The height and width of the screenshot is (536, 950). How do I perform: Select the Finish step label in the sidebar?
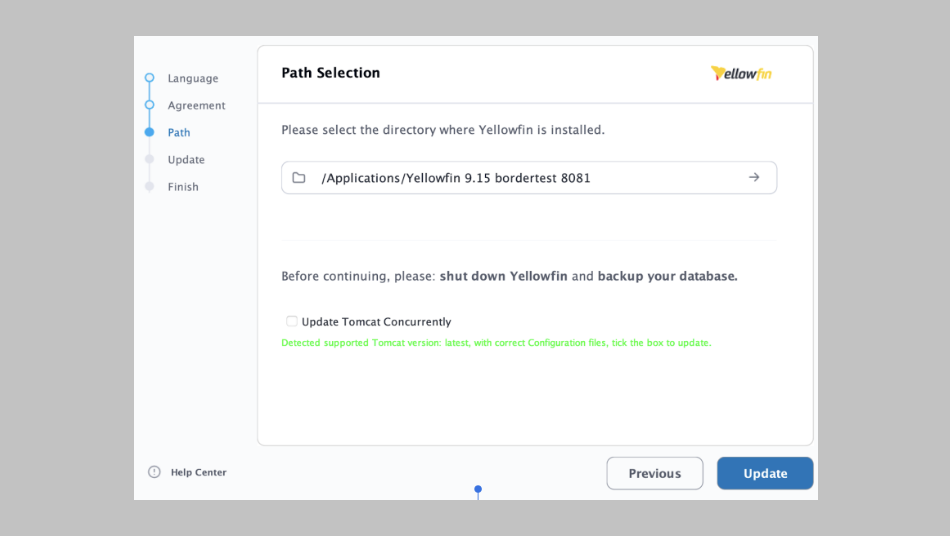(x=183, y=186)
